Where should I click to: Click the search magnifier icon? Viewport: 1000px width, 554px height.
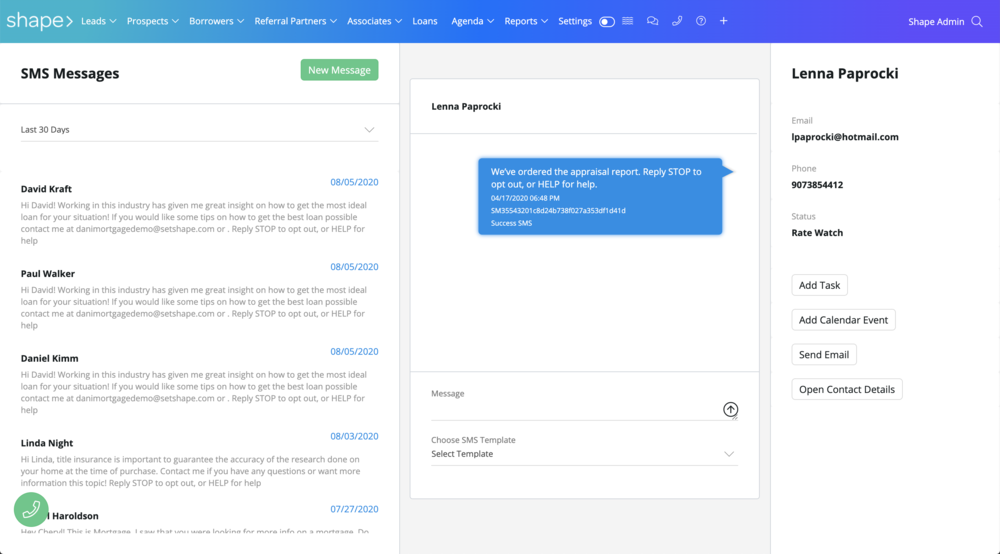977,22
